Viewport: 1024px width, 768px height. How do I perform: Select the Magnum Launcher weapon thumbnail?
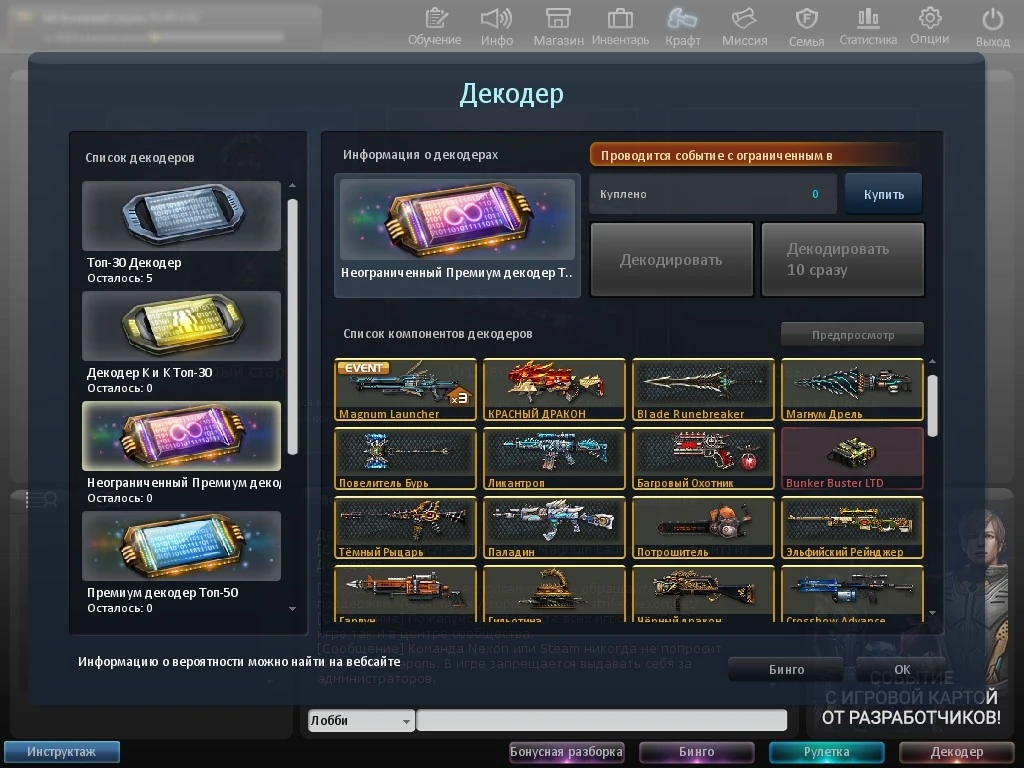click(x=404, y=389)
